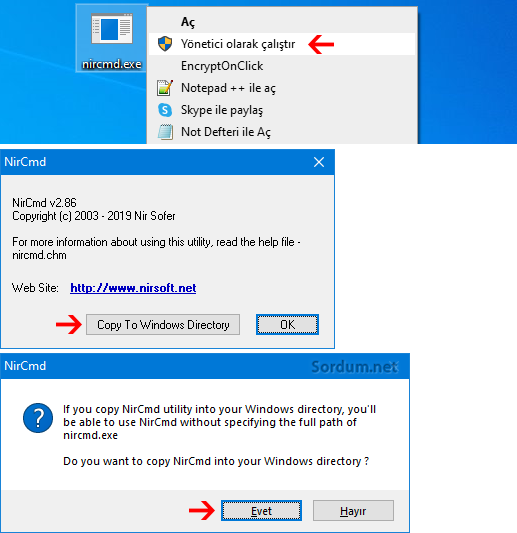Close the NirCmd about dialog

(x=319, y=162)
